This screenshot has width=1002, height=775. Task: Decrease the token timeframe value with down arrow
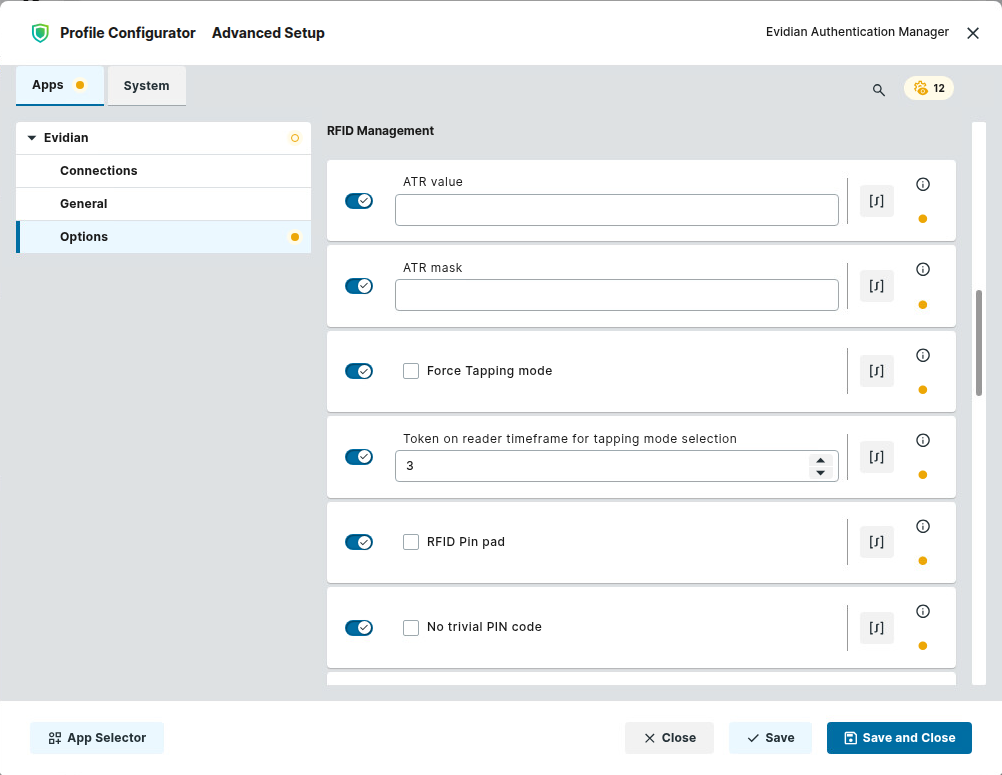coord(821,473)
